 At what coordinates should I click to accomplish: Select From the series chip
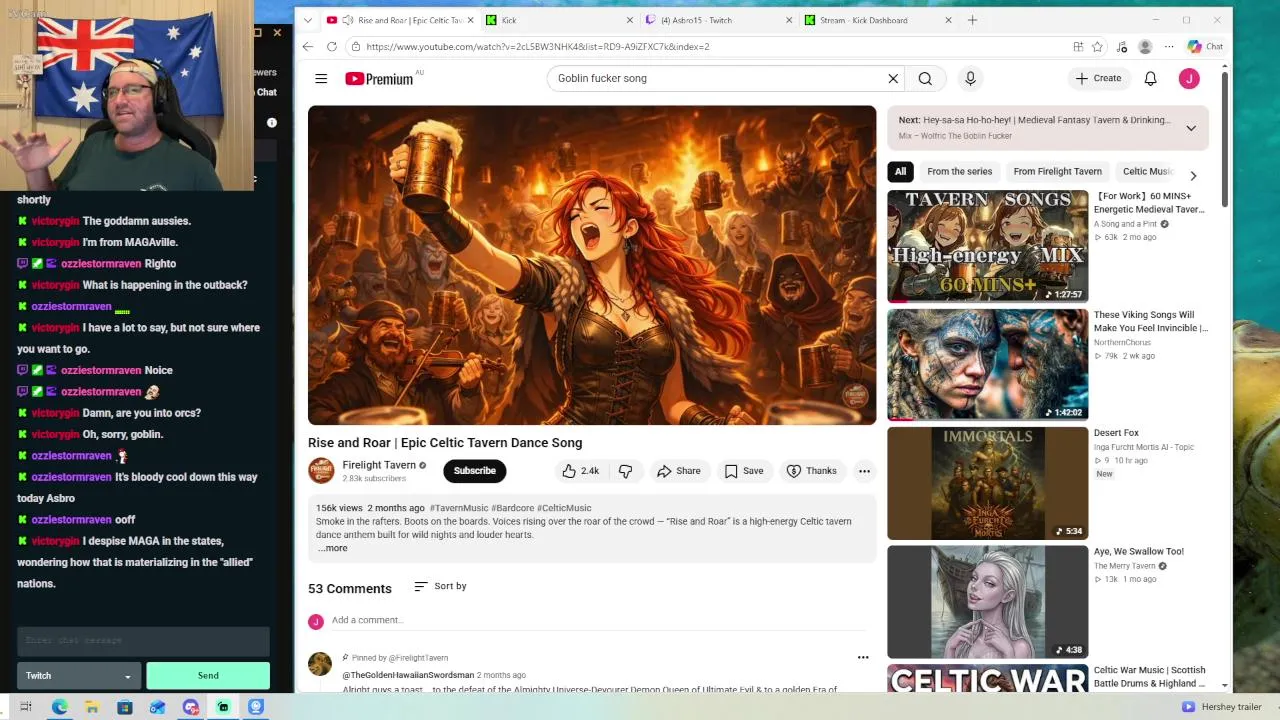click(x=959, y=171)
